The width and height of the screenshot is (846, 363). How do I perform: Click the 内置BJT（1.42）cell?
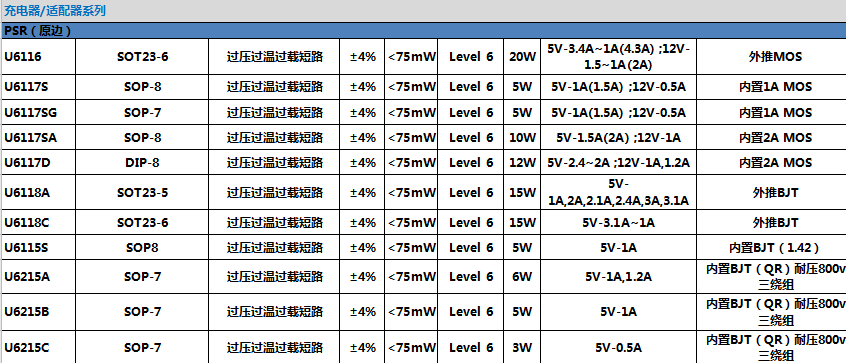point(772,247)
